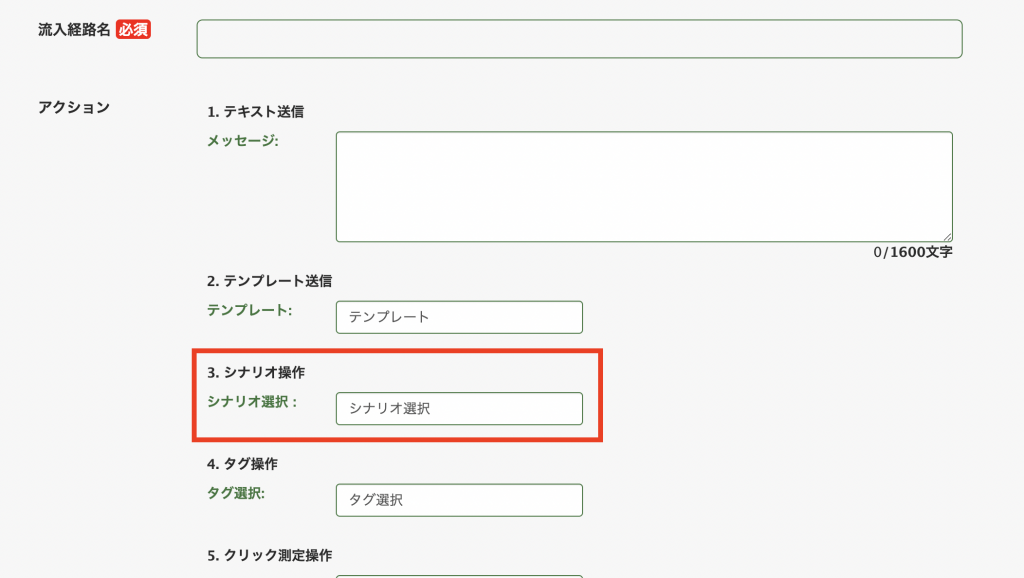The width and height of the screenshot is (1024, 578).
Task: Open the テンプレート selection dropdown
Action: [459, 317]
